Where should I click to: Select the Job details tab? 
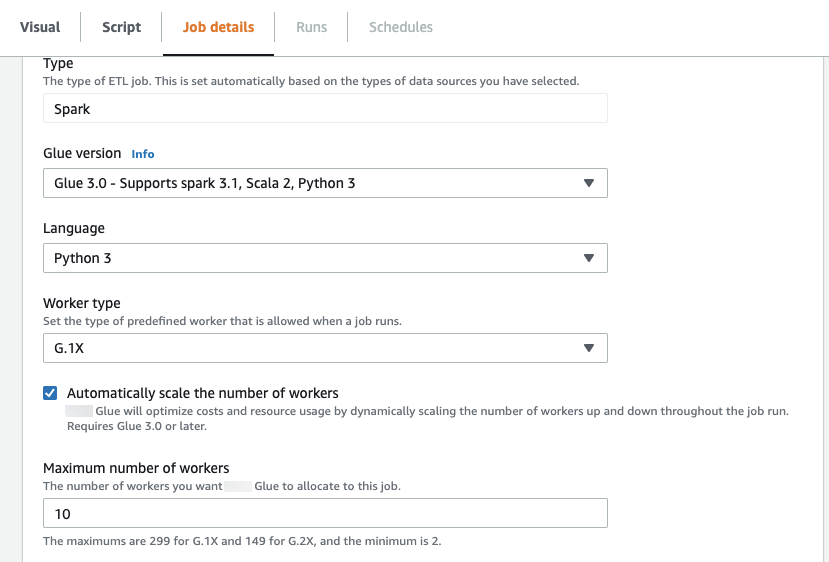(x=218, y=27)
